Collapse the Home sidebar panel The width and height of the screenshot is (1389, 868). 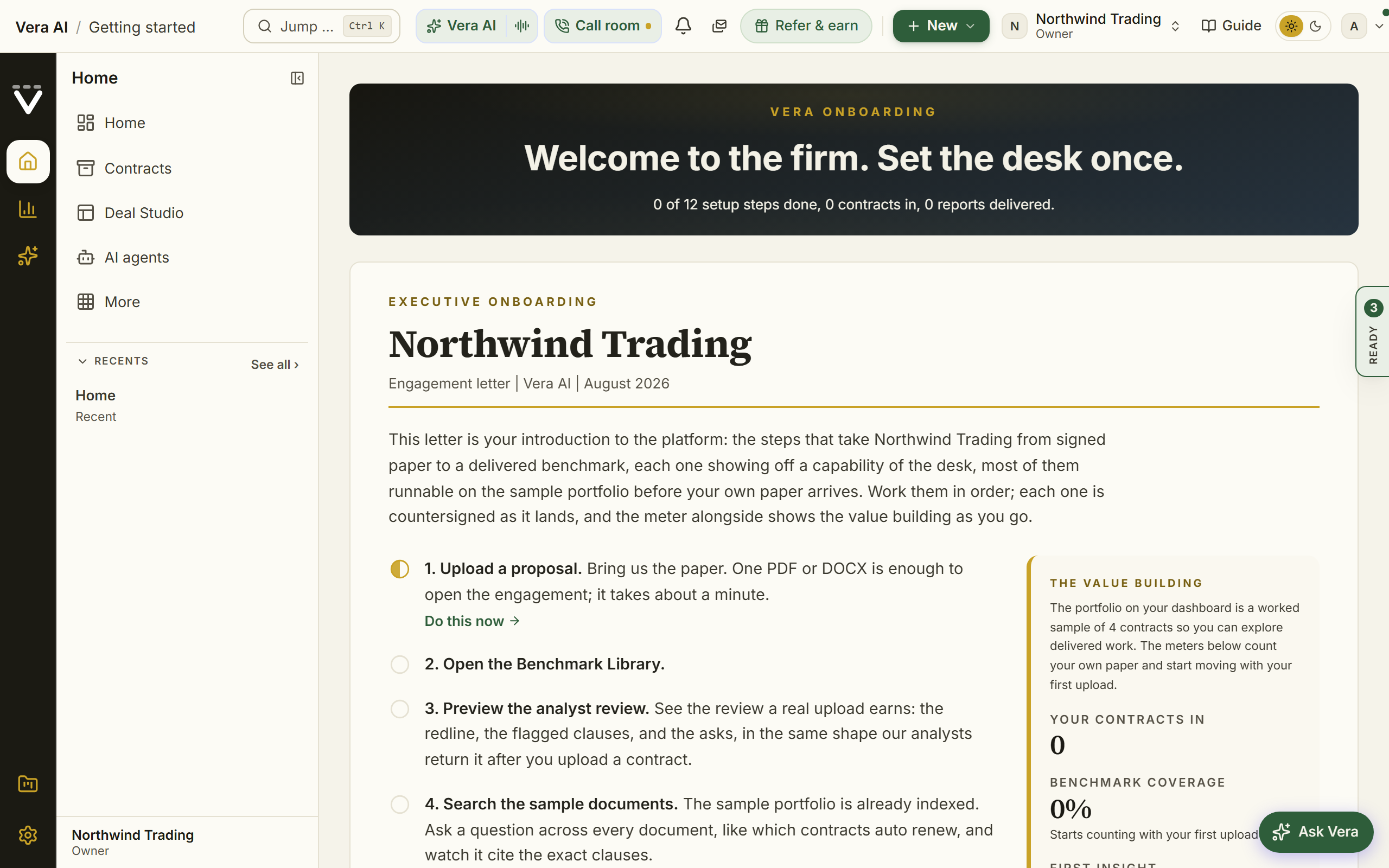pos(297,78)
